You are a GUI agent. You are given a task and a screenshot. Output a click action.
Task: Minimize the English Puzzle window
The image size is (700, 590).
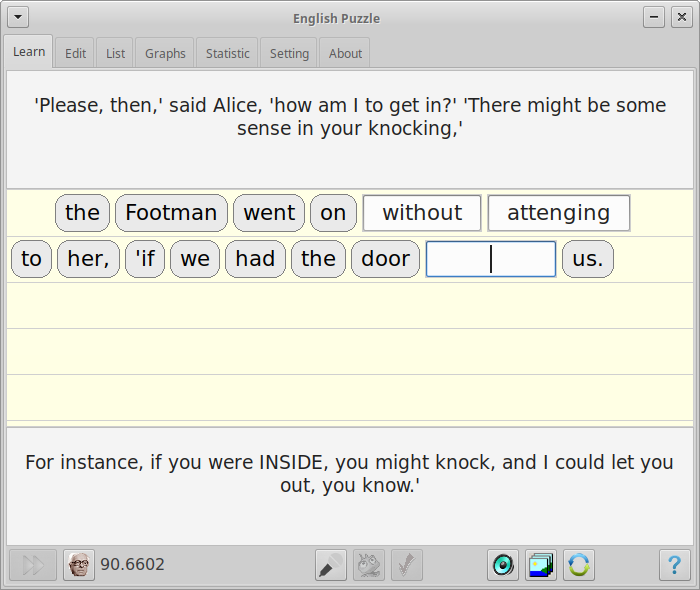click(654, 17)
